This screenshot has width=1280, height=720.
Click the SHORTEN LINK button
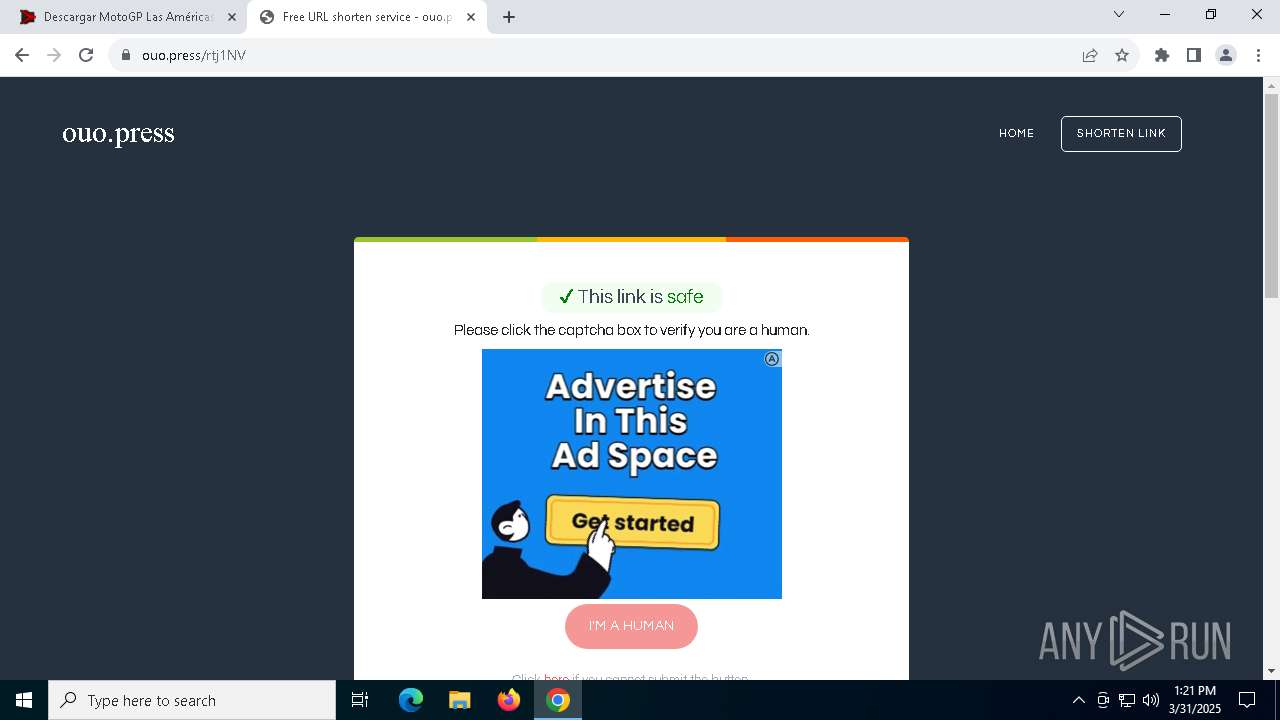click(x=1121, y=134)
